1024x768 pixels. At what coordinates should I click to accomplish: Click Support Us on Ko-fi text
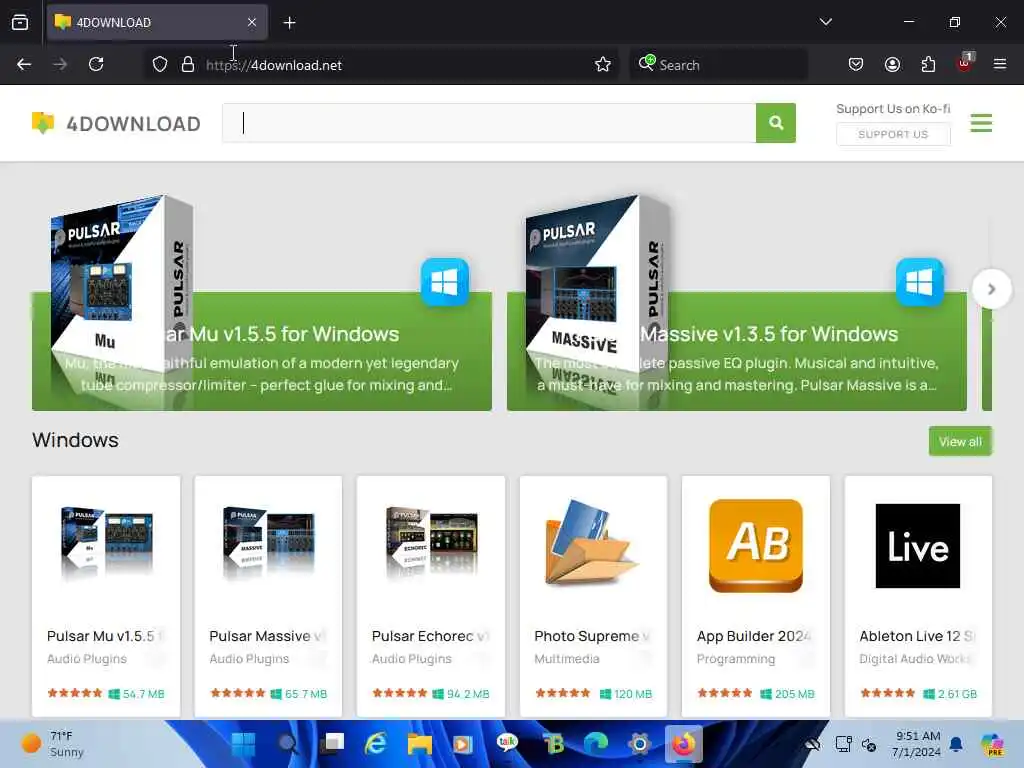(x=893, y=108)
